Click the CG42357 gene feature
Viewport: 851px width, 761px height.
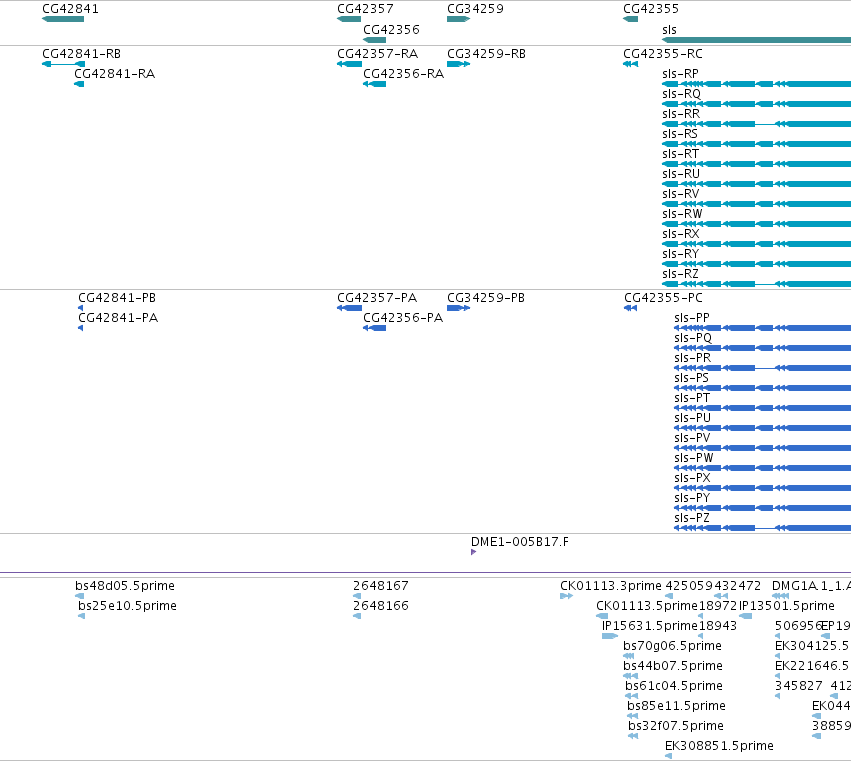click(349, 19)
